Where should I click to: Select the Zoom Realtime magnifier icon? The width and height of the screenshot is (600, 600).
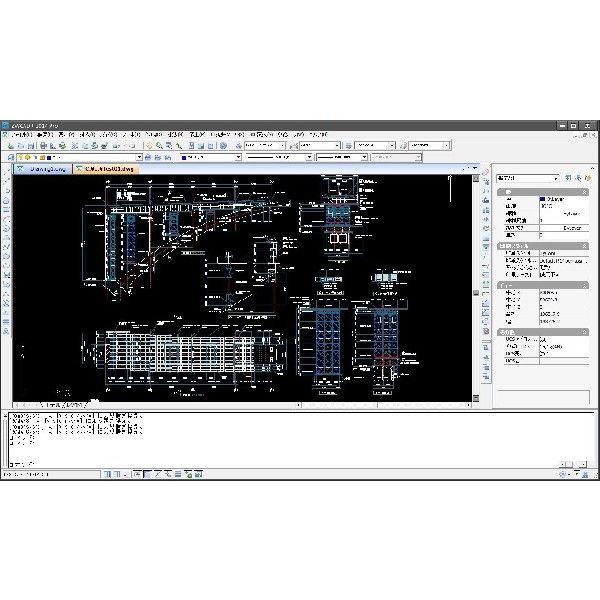pyautogui.click(x=159, y=146)
